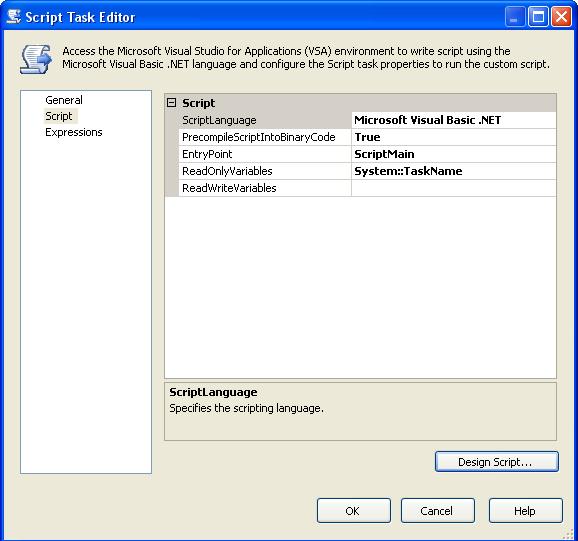Maximize the Script Task Editor window

(538, 17)
